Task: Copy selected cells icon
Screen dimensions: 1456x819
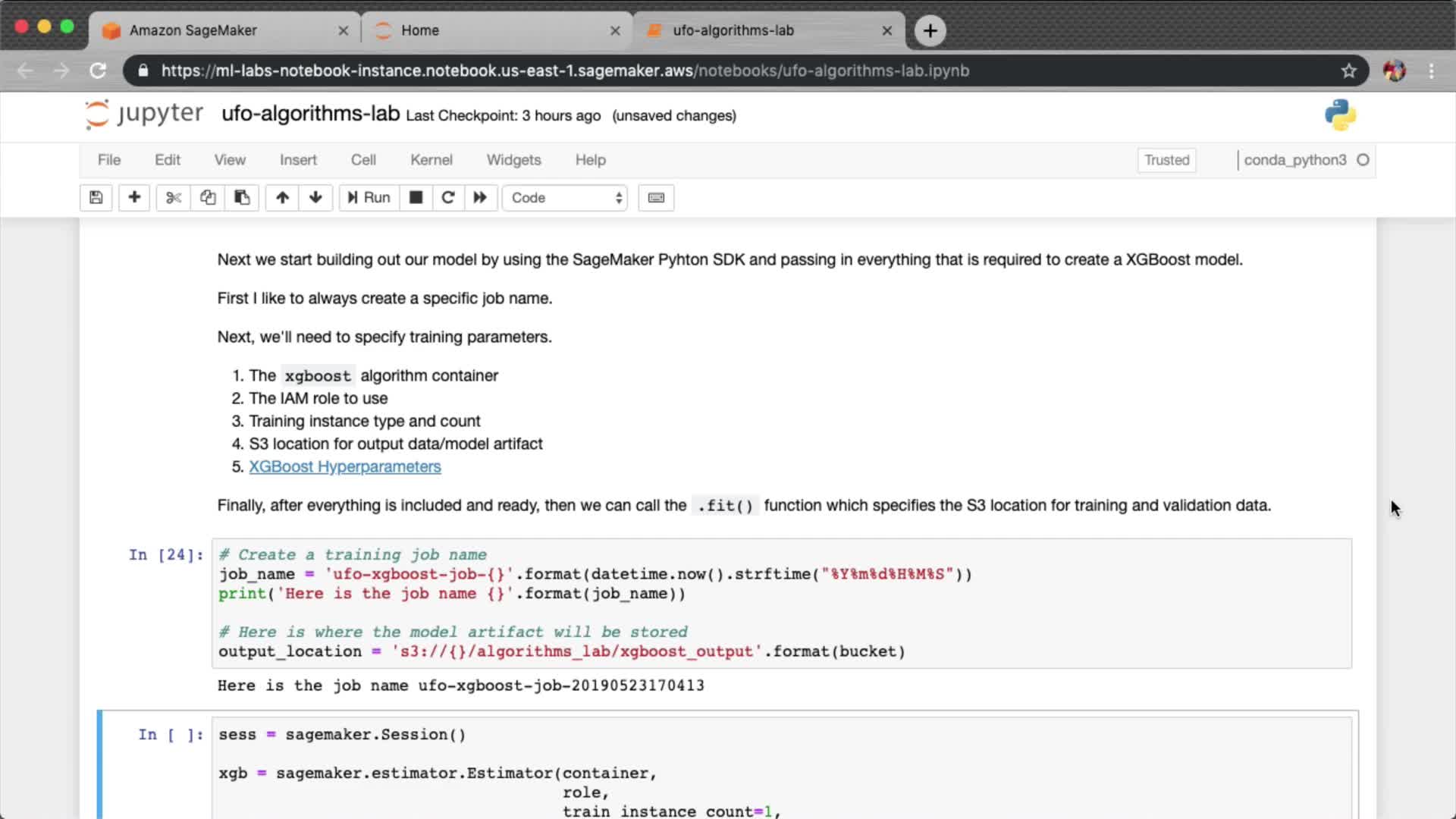Action: [x=208, y=198]
